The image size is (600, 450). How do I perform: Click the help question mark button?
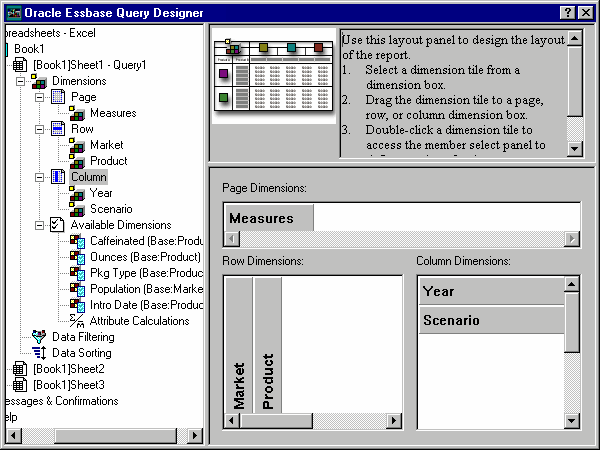point(568,13)
